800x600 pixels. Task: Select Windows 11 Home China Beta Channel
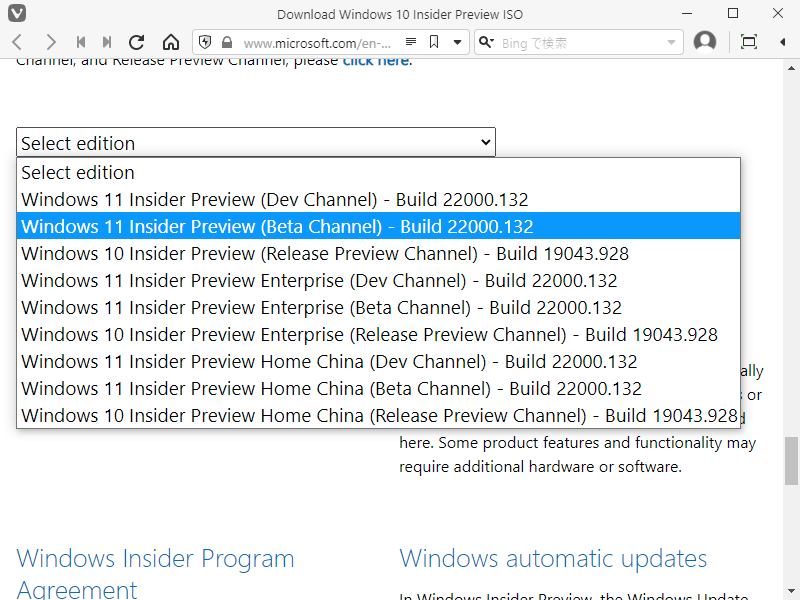[378, 389]
